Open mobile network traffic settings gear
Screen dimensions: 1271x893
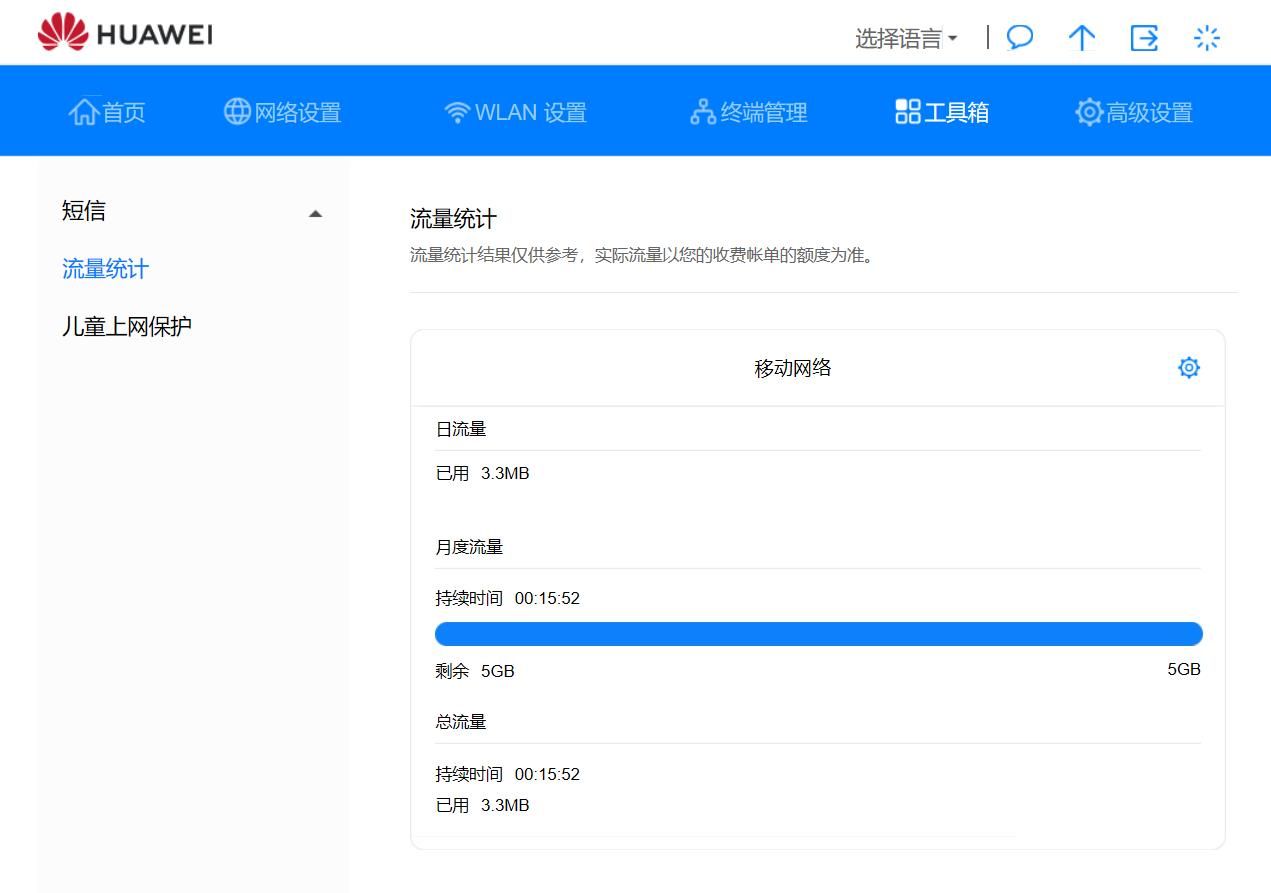click(1189, 368)
